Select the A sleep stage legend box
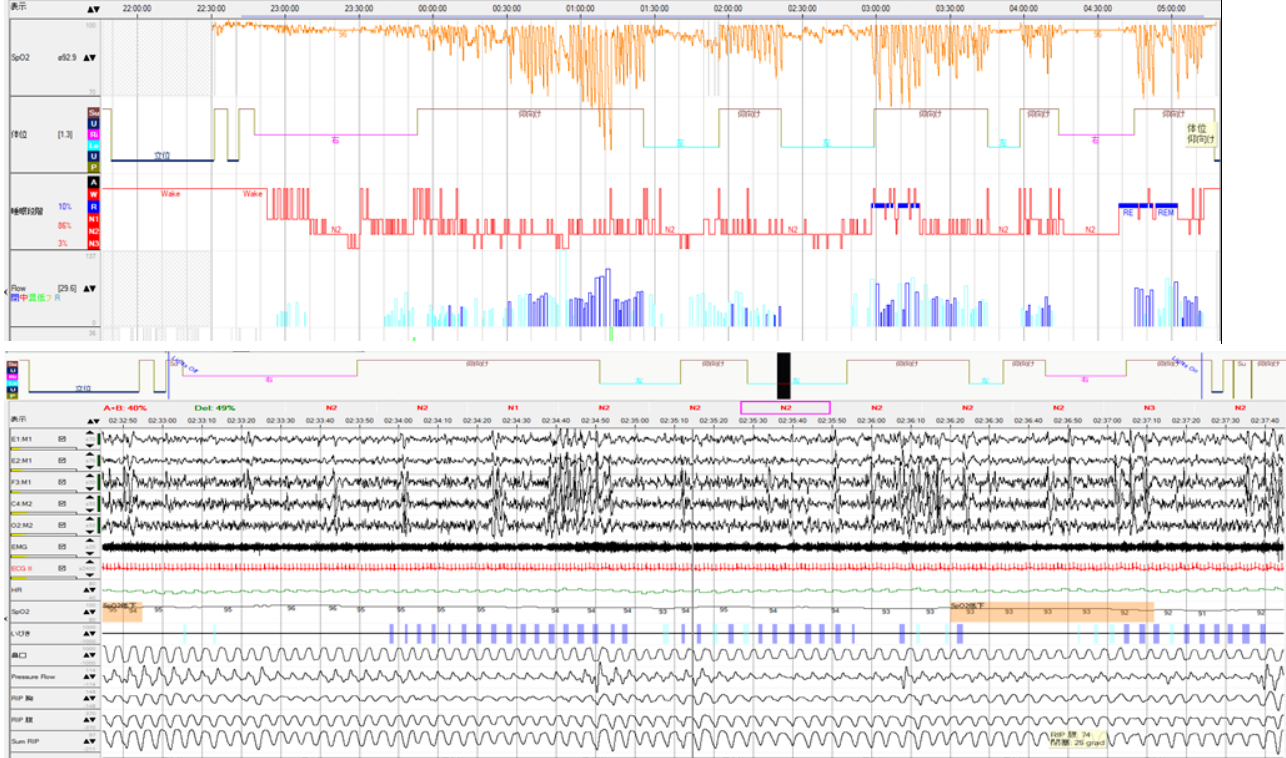 pyautogui.click(x=93, y=183)
